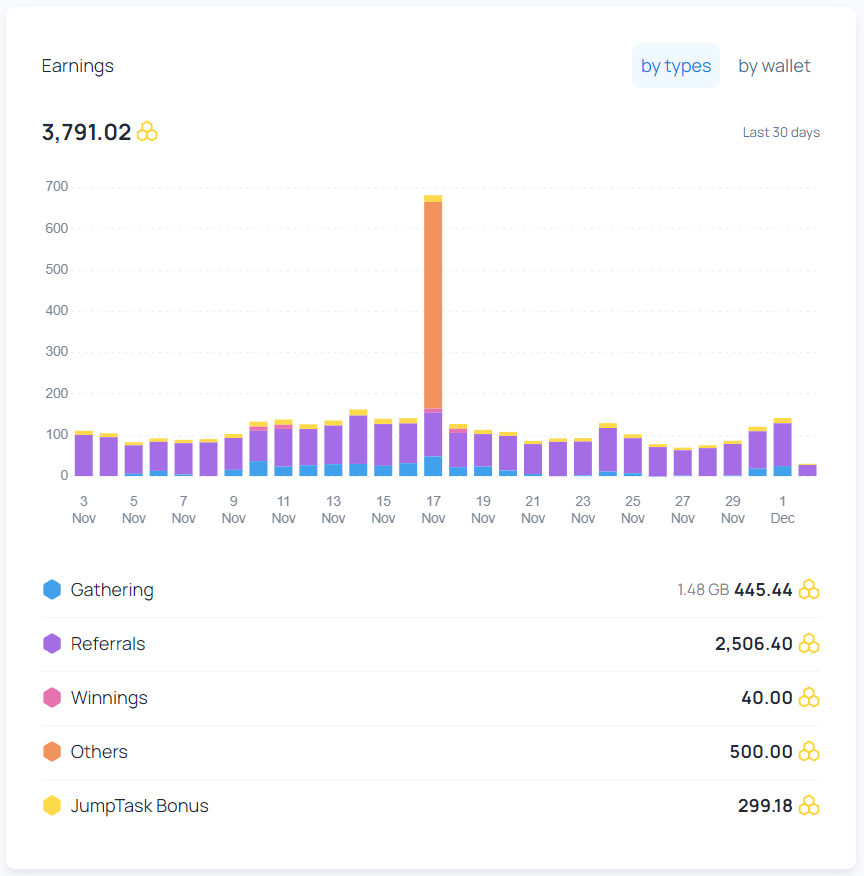
Task: Click the coin icon next to 500.00
Action: pyautogui.click(x=809, y=751)
